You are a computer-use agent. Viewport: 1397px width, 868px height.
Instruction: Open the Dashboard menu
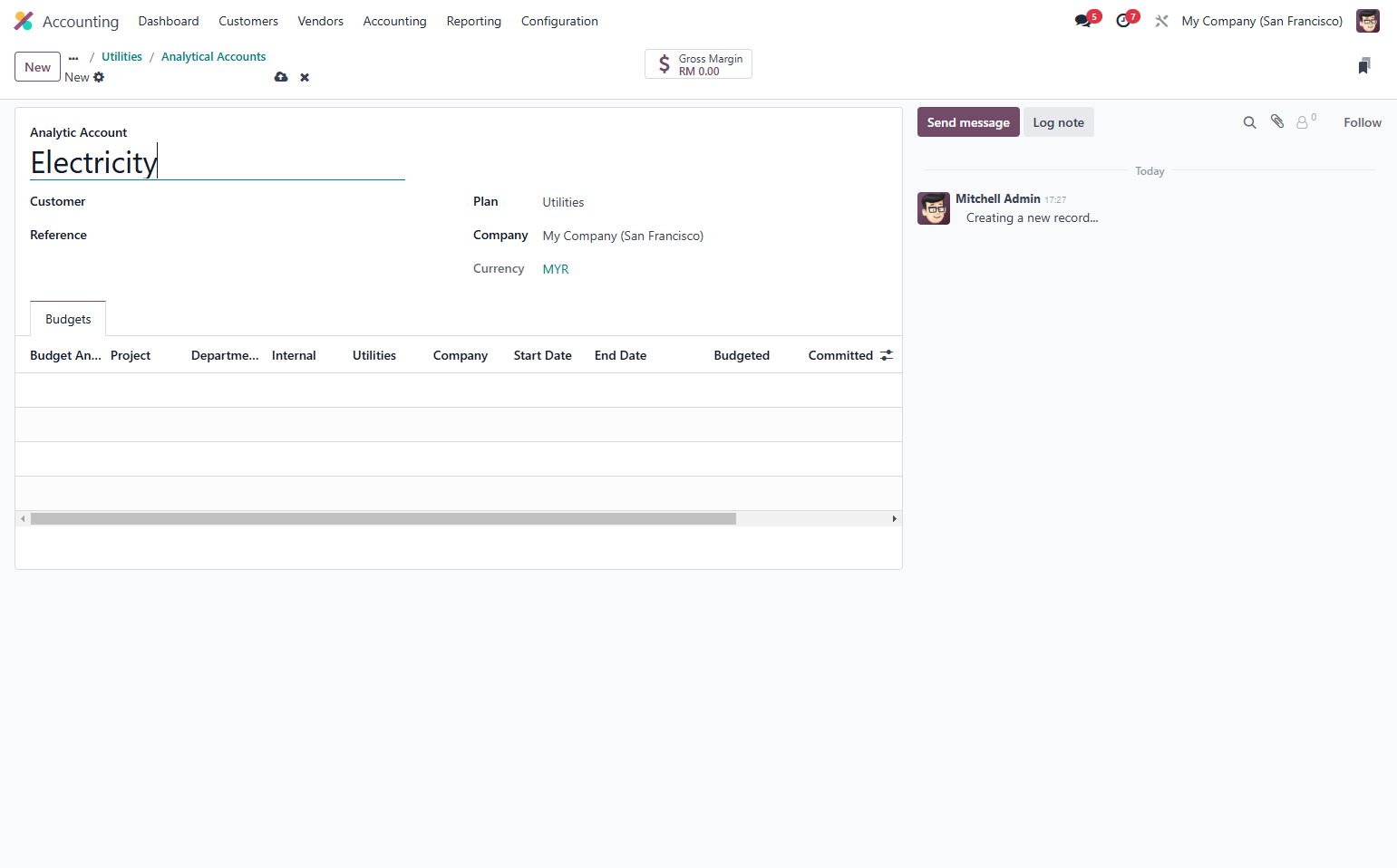pos(169,21)
